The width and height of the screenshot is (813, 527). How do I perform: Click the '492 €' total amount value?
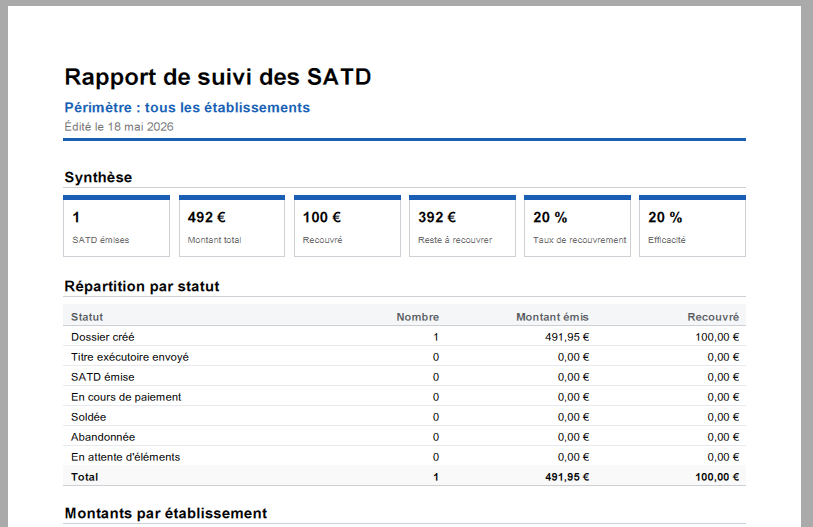206,217
